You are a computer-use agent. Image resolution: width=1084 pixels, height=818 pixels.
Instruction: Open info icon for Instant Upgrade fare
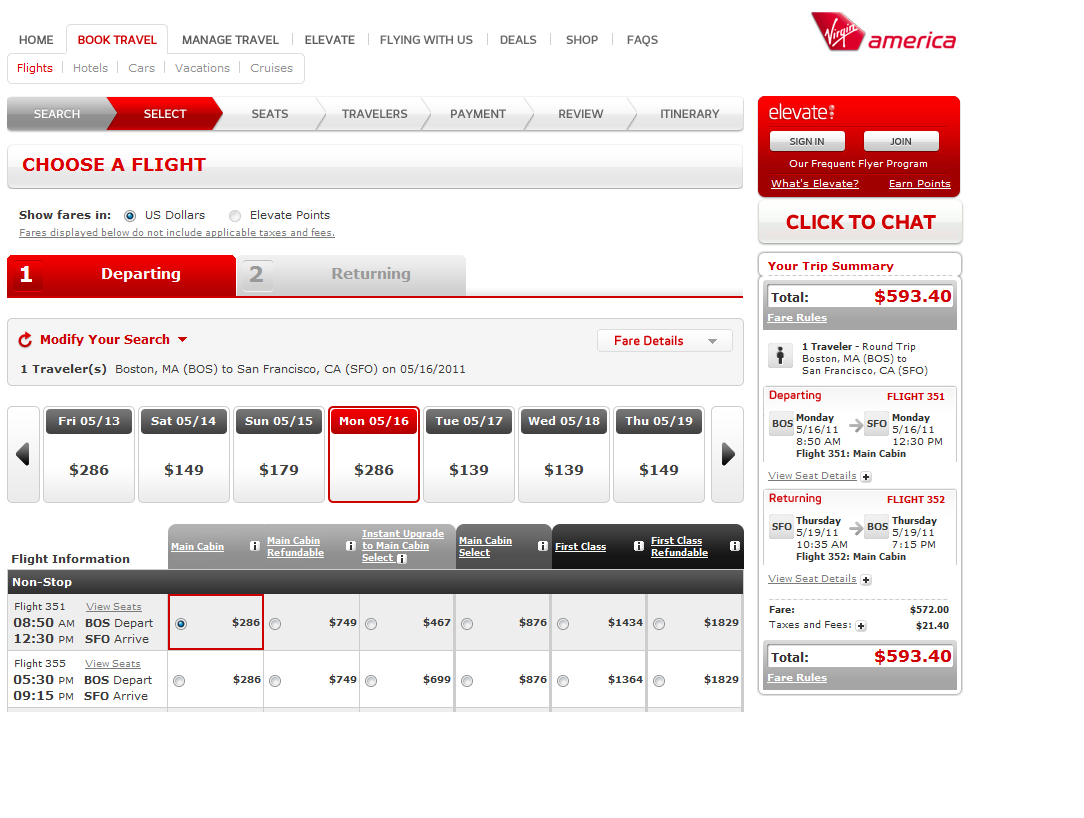402,559
